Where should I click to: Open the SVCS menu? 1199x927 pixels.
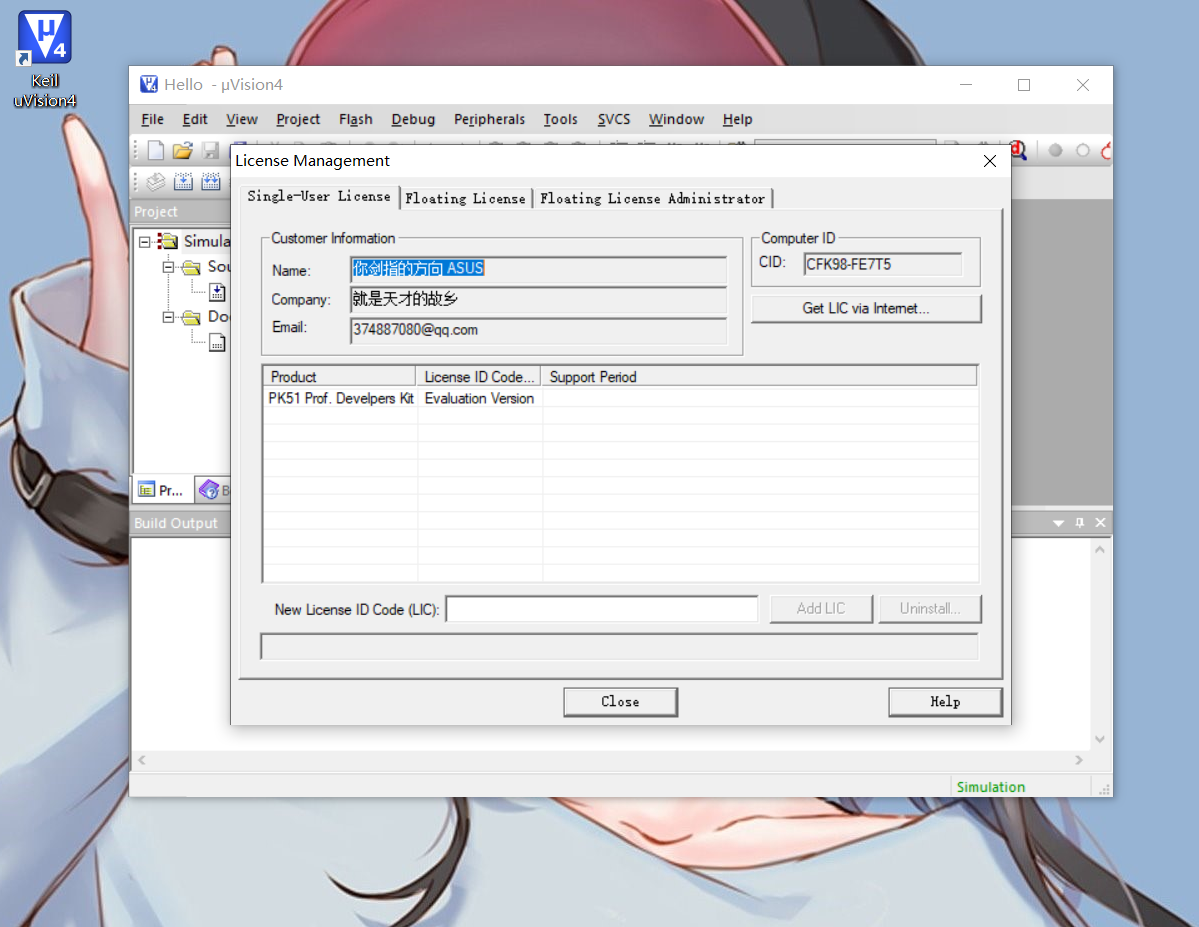(x=613, y=119)
